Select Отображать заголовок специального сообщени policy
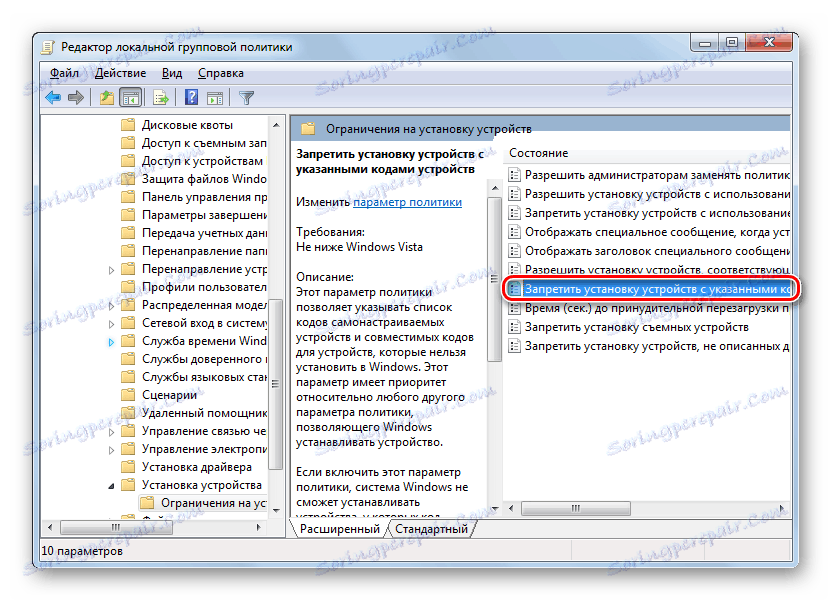832x601 pixels. click(x=657, y=251)
